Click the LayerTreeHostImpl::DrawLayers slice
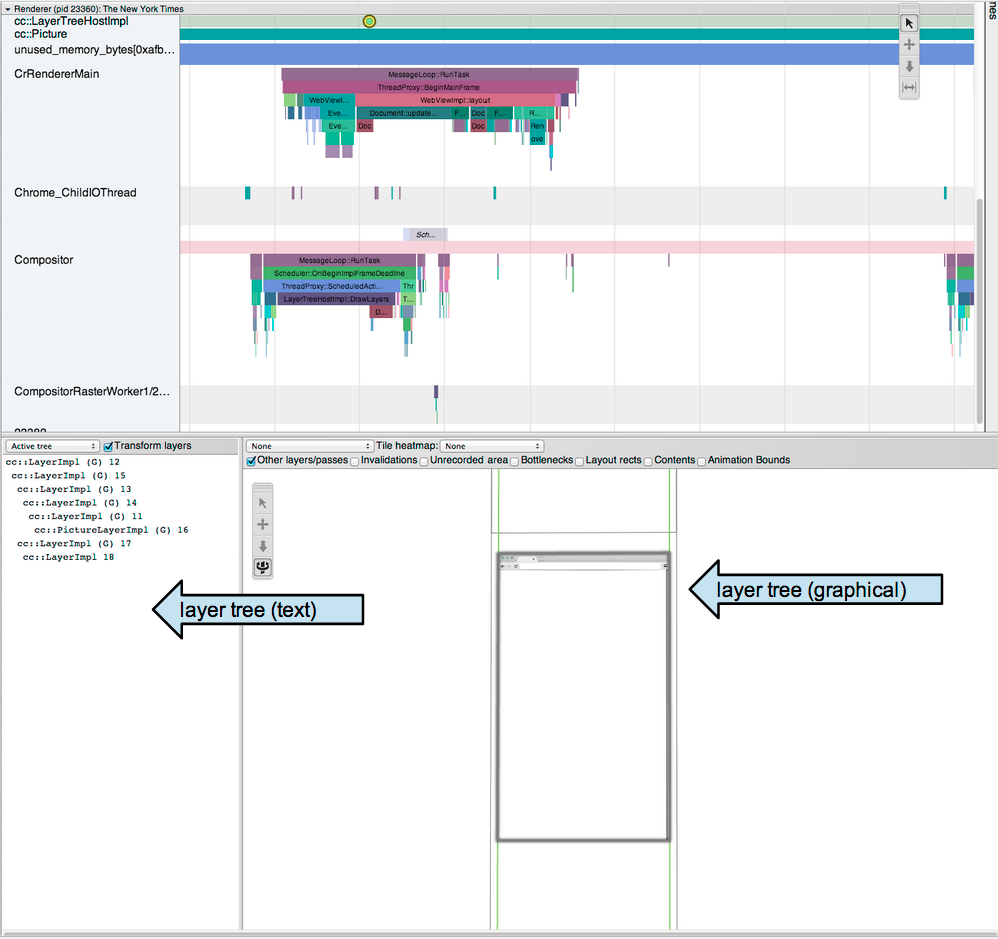 (x=335, y=299)
